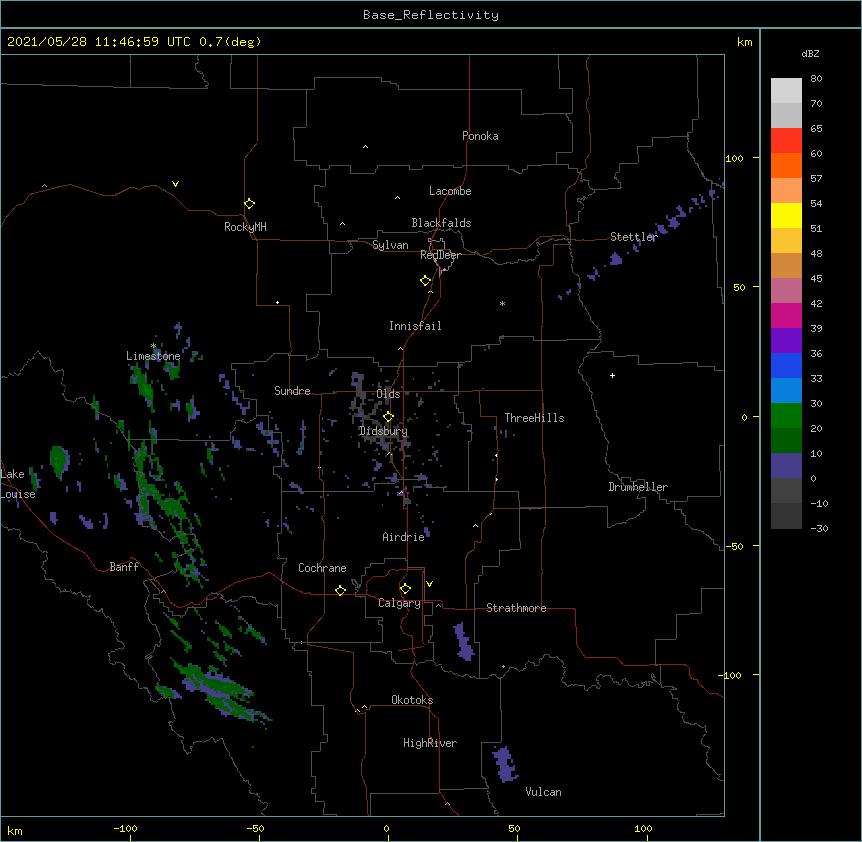
Task: Click the Didsbury label
Action: point(383,431)
